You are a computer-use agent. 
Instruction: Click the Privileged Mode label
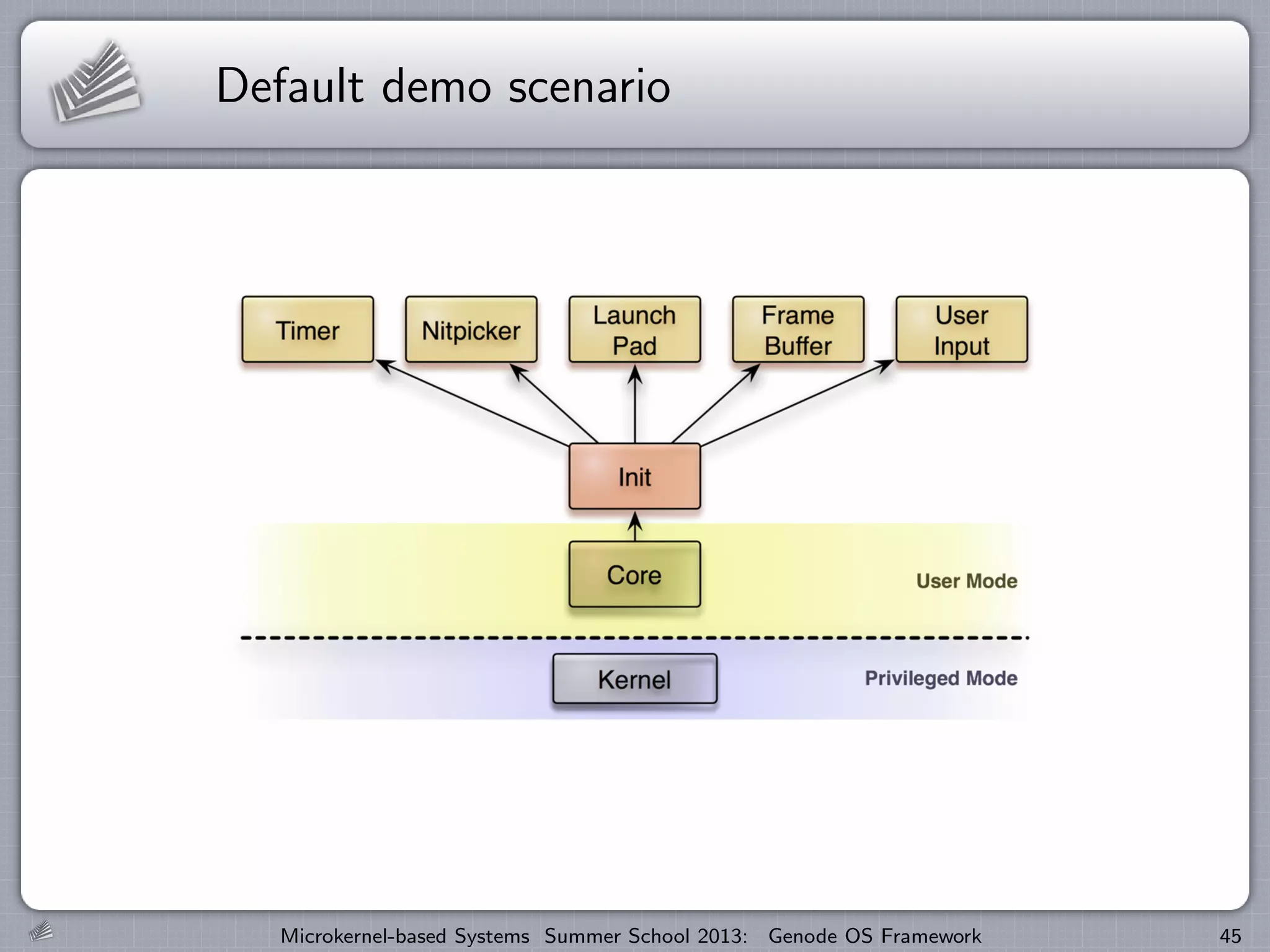pyautogui.click(x=941, y=678)
